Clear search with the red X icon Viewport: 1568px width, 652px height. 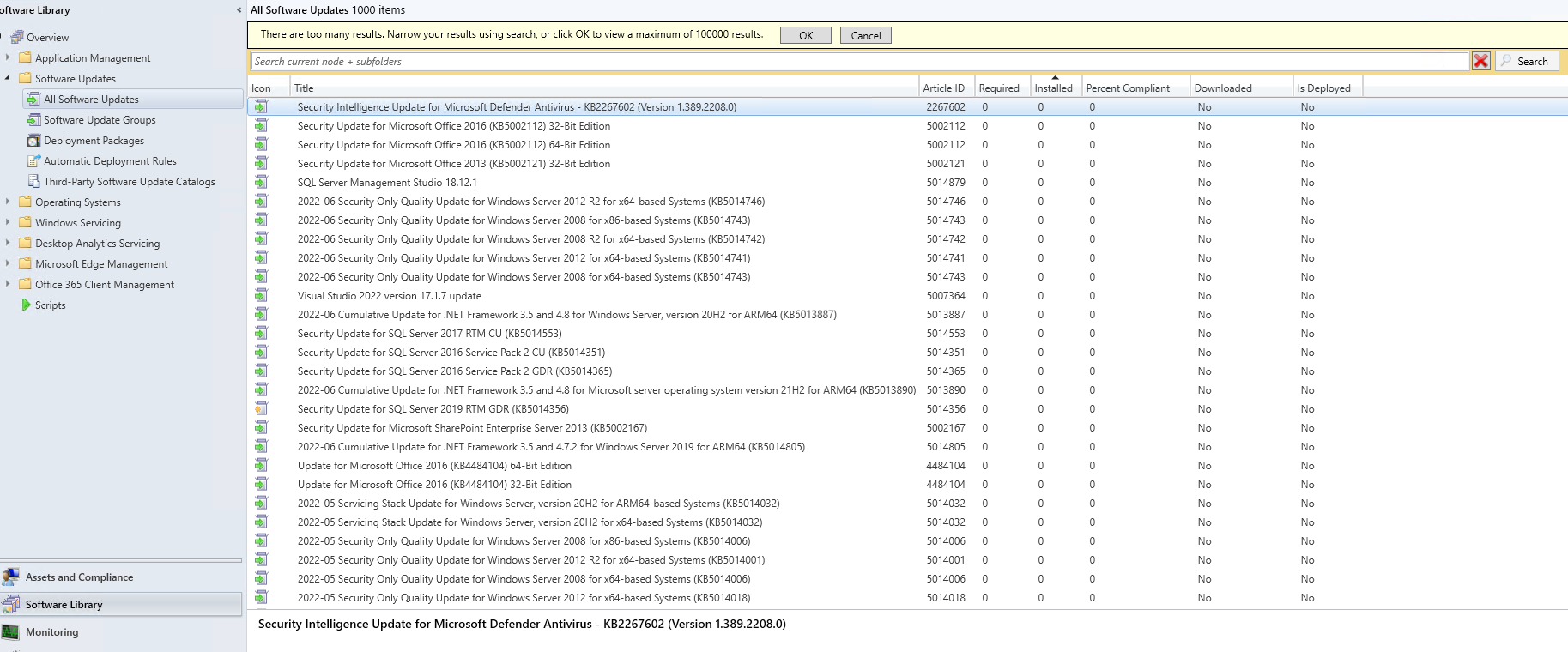point(1481,61)
